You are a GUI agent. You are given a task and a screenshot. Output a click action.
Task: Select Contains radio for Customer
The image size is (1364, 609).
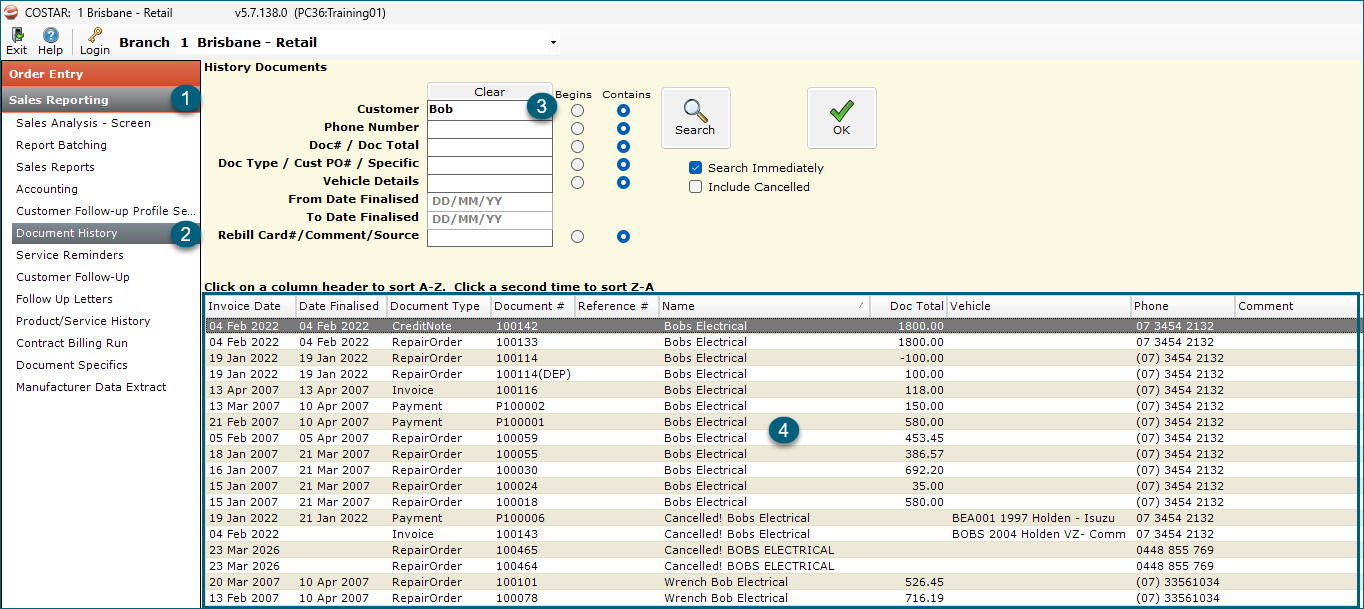[624, 110]
